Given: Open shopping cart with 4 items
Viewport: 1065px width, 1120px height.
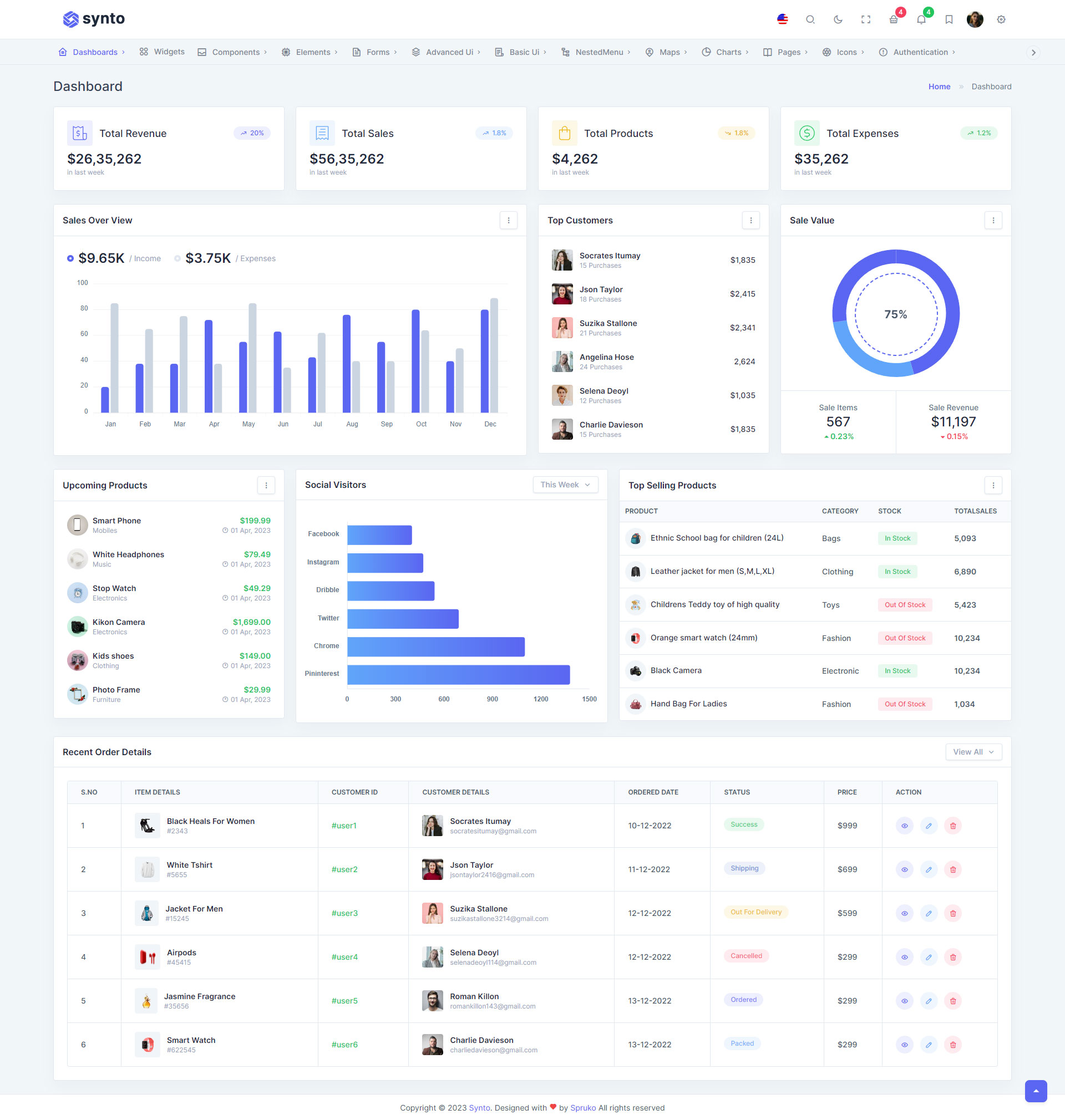Looking at the screenshot, I should click(x=894, y=19).
